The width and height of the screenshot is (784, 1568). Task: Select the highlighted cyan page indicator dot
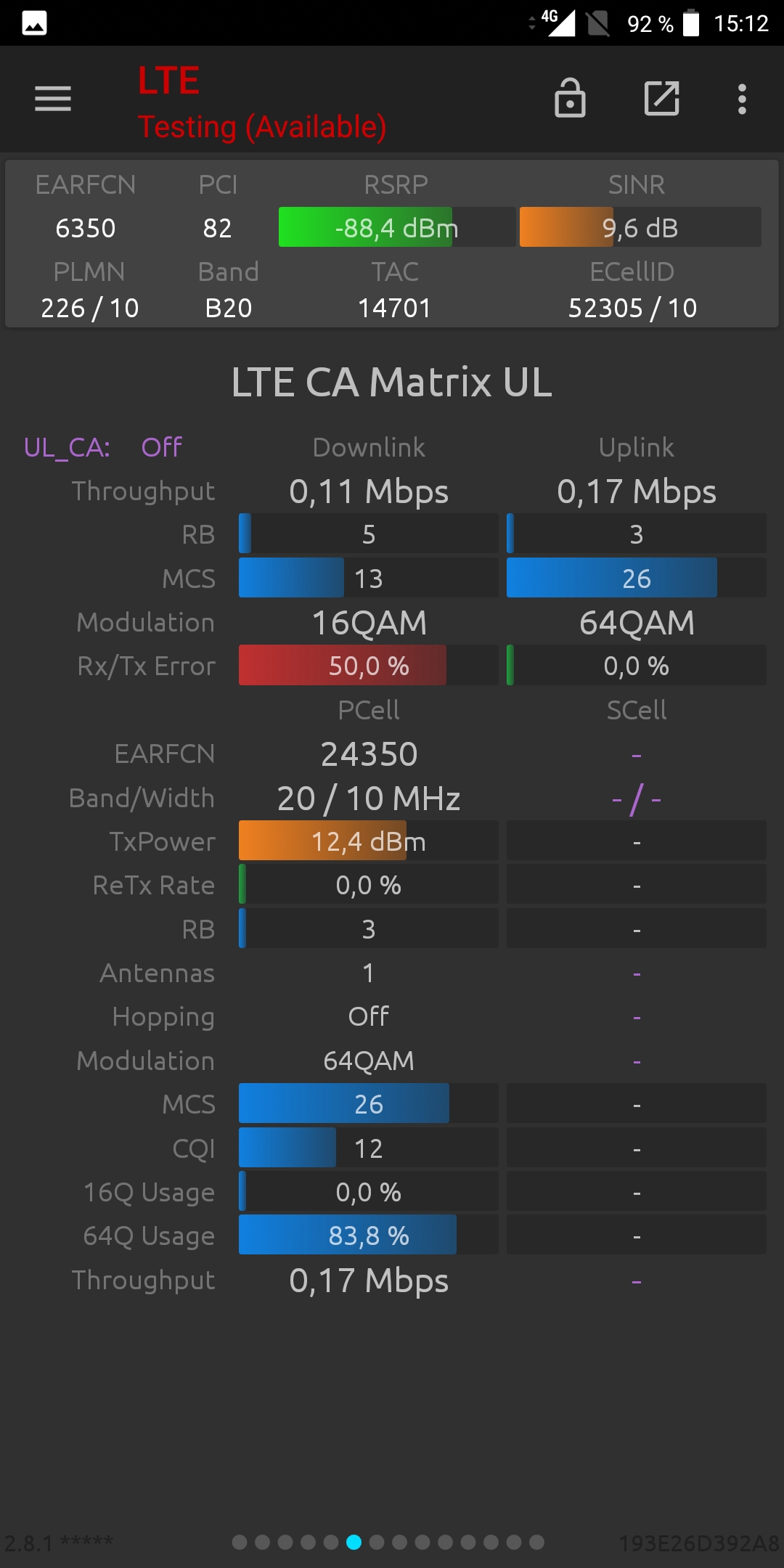pos(354,1542)
